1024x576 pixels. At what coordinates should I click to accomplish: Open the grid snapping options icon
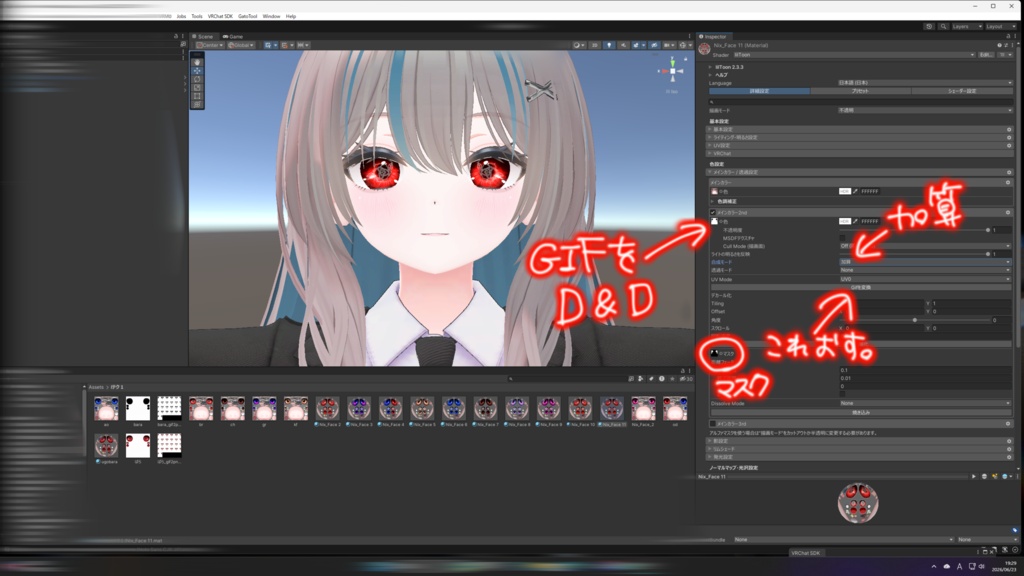click(286, 45)
